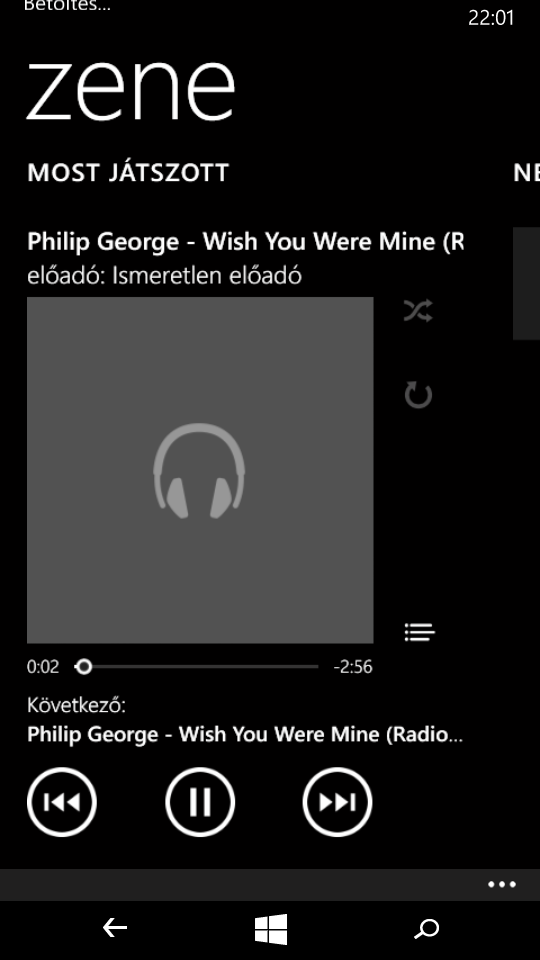Open the előadó: Ismeretlen előadó link
Viewport: 540px width, 960px height.
[x=164, y=276]
